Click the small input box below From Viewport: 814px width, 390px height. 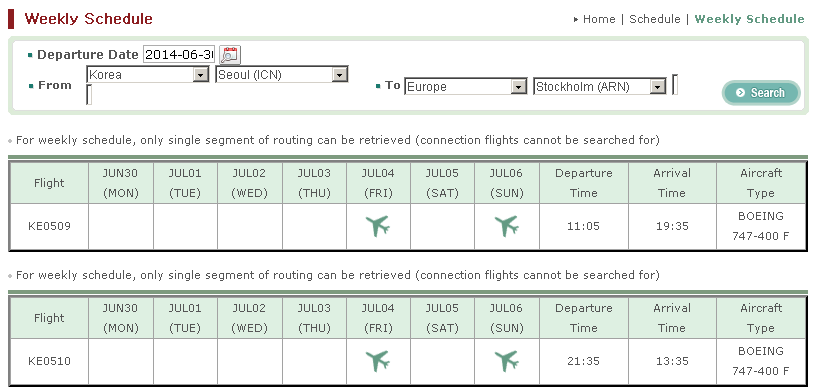tap(89, 95)
